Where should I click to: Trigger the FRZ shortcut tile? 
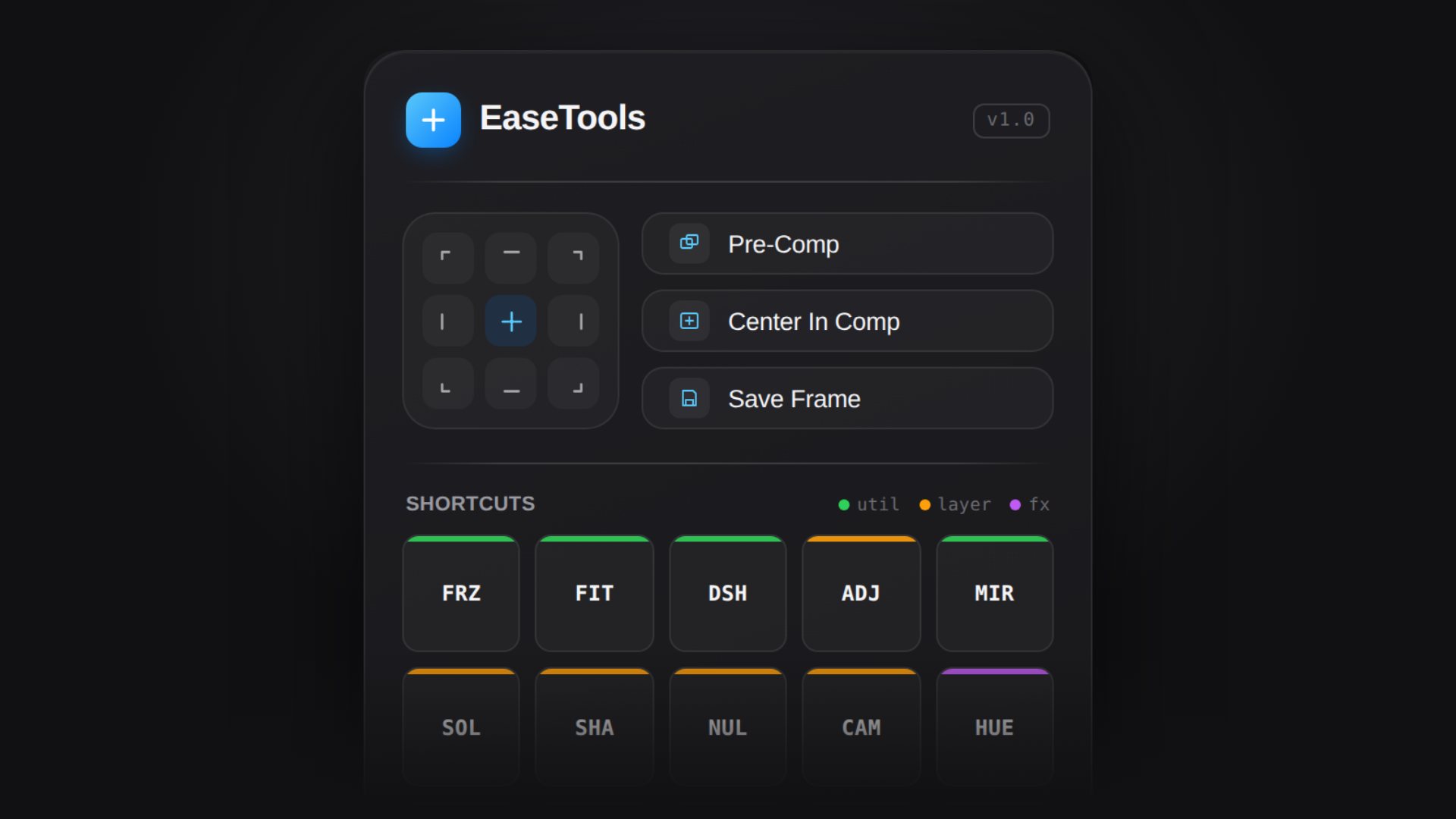461,594
